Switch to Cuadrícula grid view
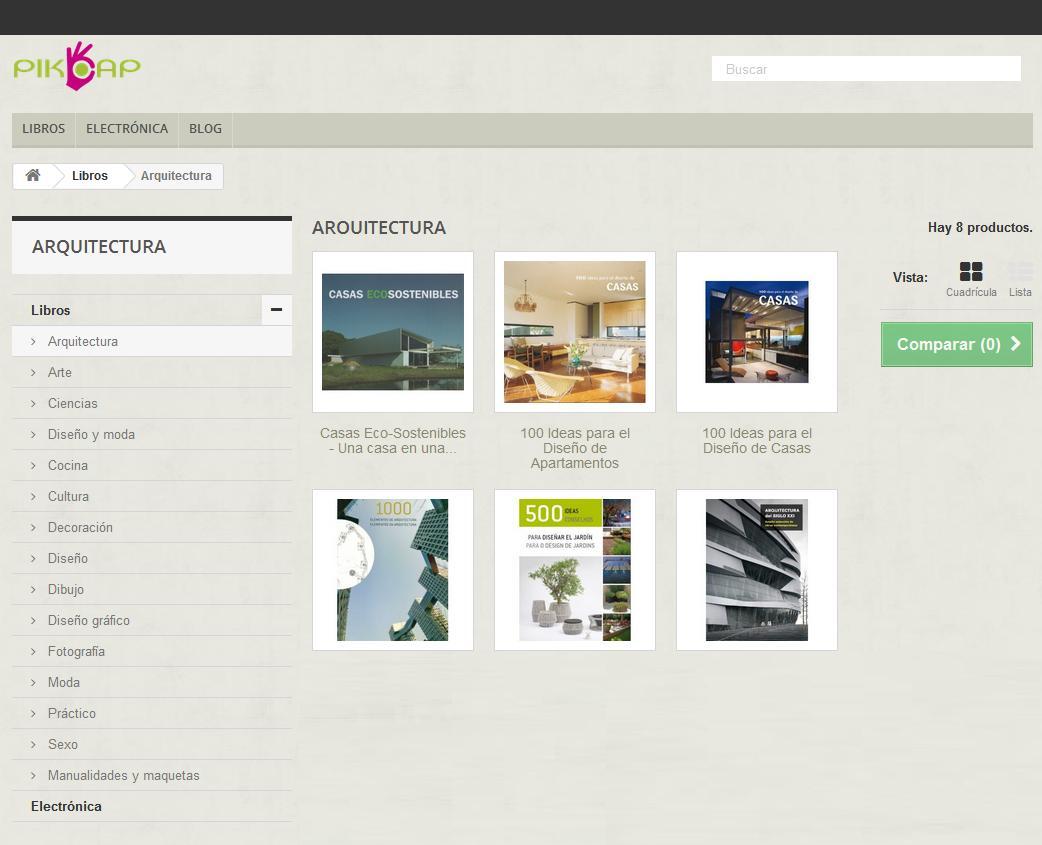 970,277
